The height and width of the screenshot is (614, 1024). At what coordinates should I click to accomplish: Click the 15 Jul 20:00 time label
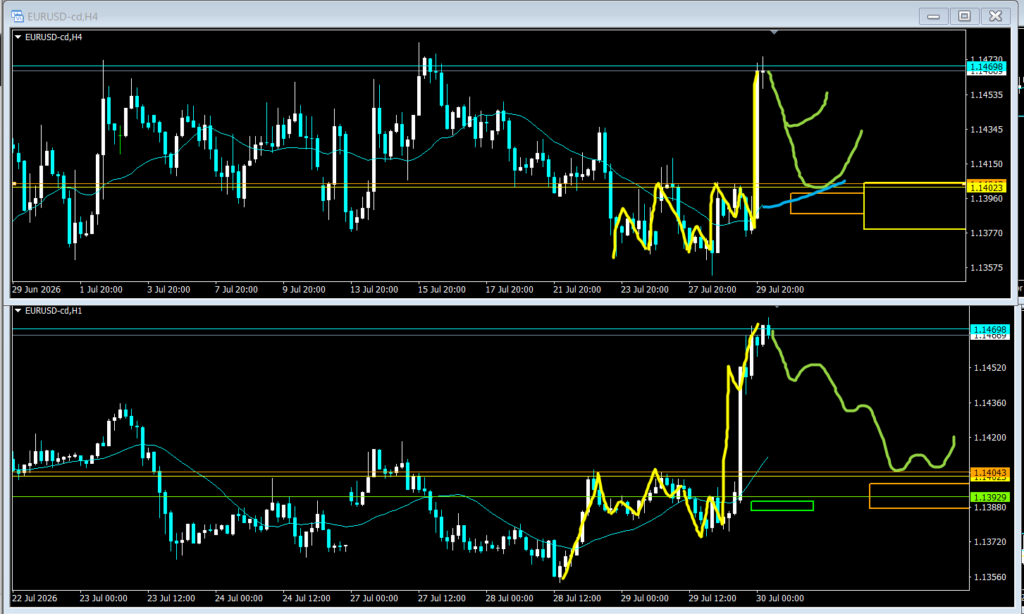click(442, 289)
